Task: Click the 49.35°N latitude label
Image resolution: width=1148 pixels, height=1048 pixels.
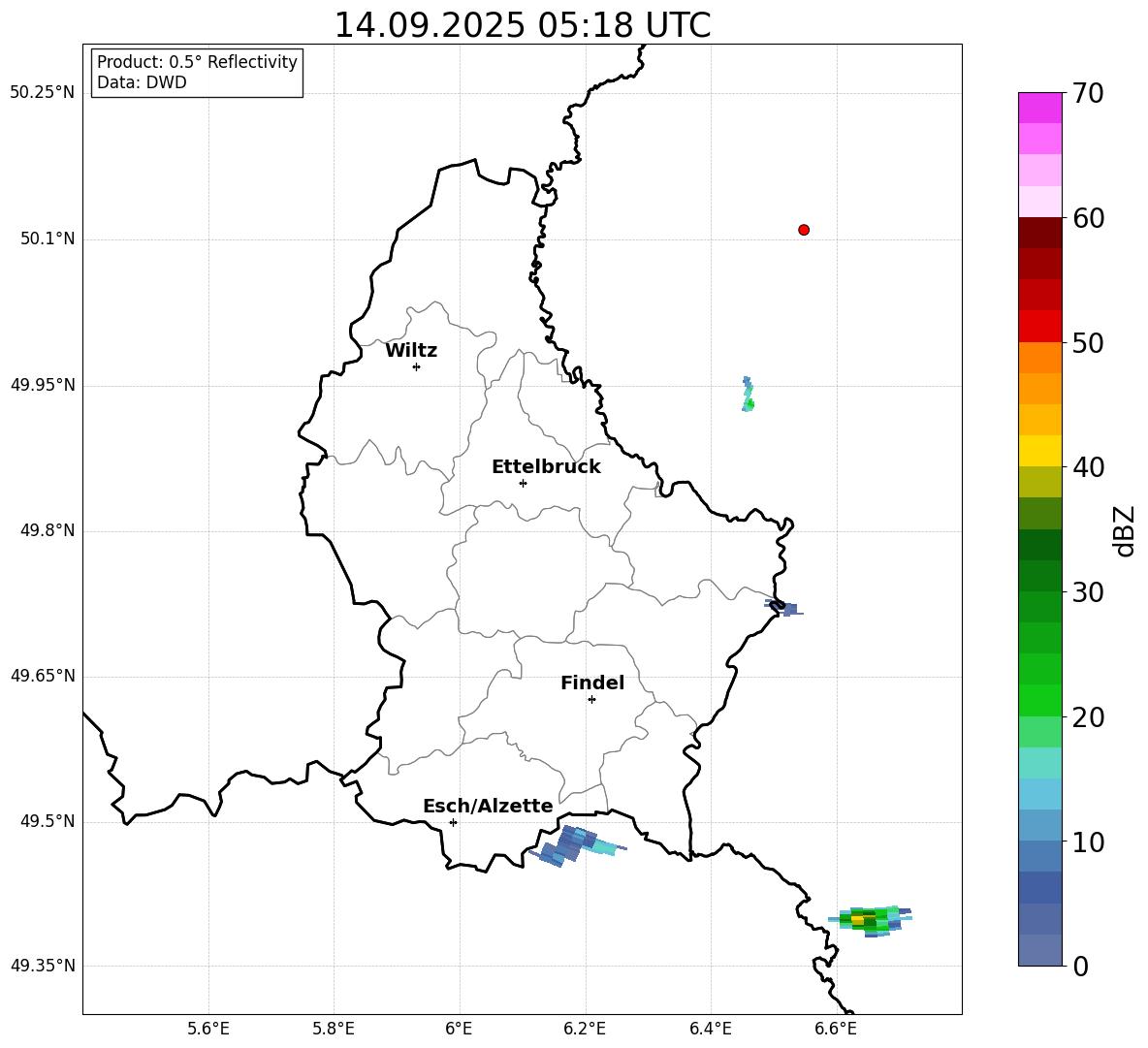Action: click(43, 966)
